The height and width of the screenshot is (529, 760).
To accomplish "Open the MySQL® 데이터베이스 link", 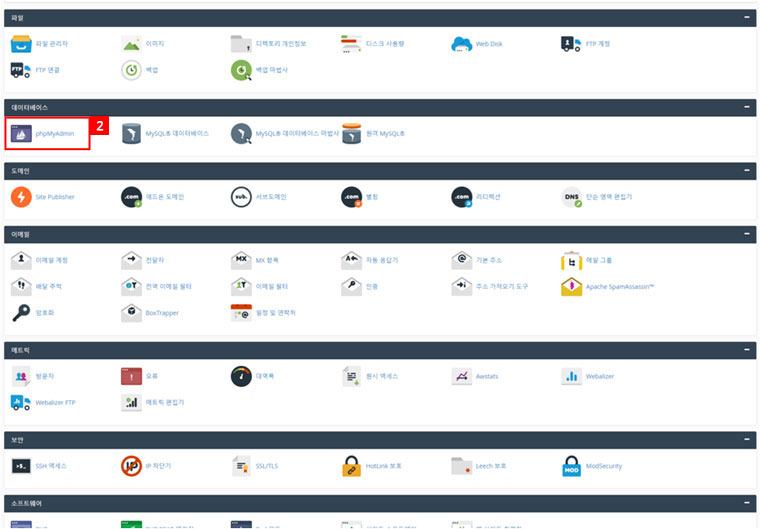I will 177,133.
